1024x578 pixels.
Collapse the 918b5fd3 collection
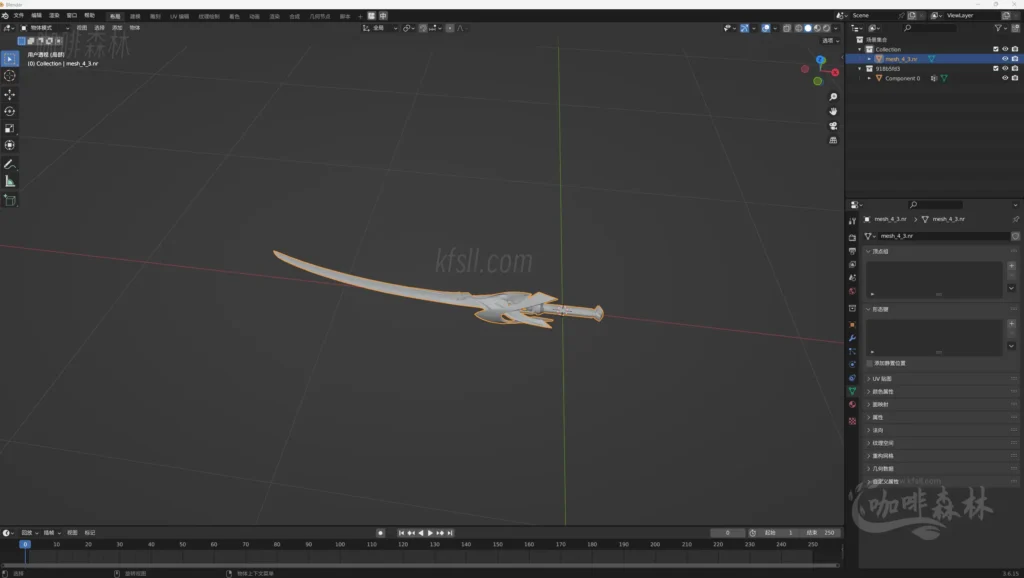point(860,68)
